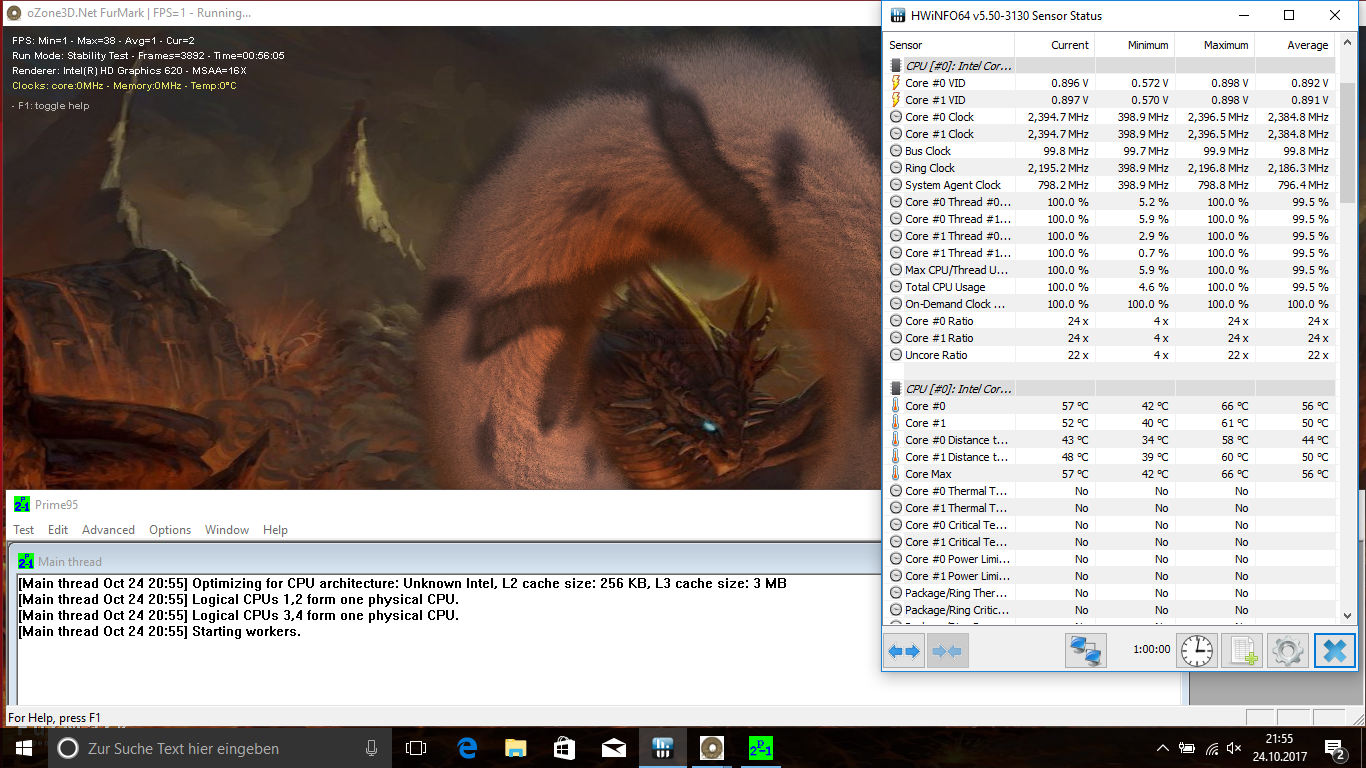Viewport: 1366px width, 768px height.
Task: Click the HWiNFO vertical scrollbar thumb
Action: pos(1346,142)
